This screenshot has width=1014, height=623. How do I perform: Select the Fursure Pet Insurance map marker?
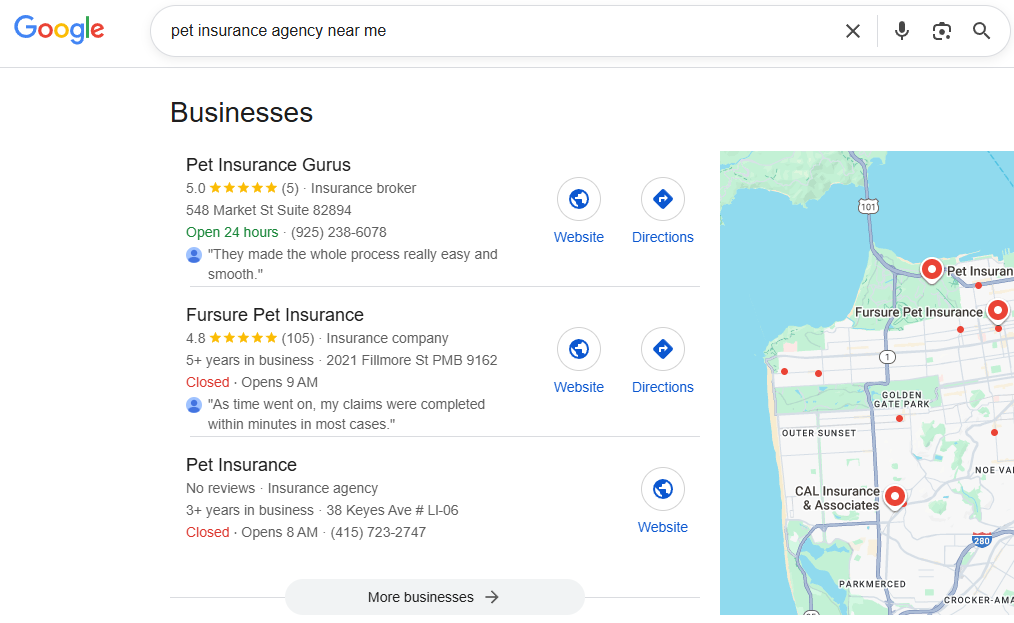point(996,311)
